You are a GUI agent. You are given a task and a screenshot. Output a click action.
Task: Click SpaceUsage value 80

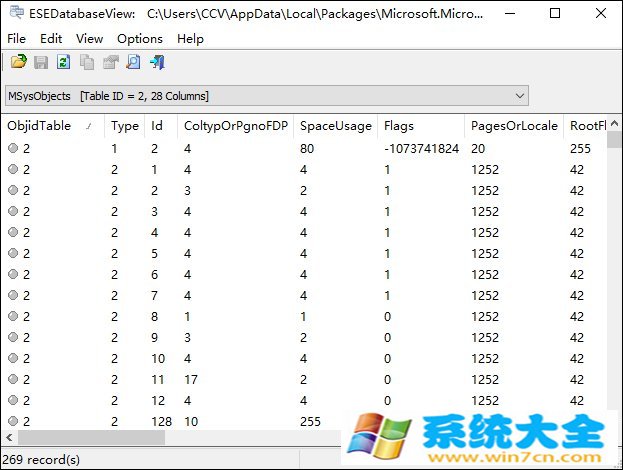click(307, 149)
